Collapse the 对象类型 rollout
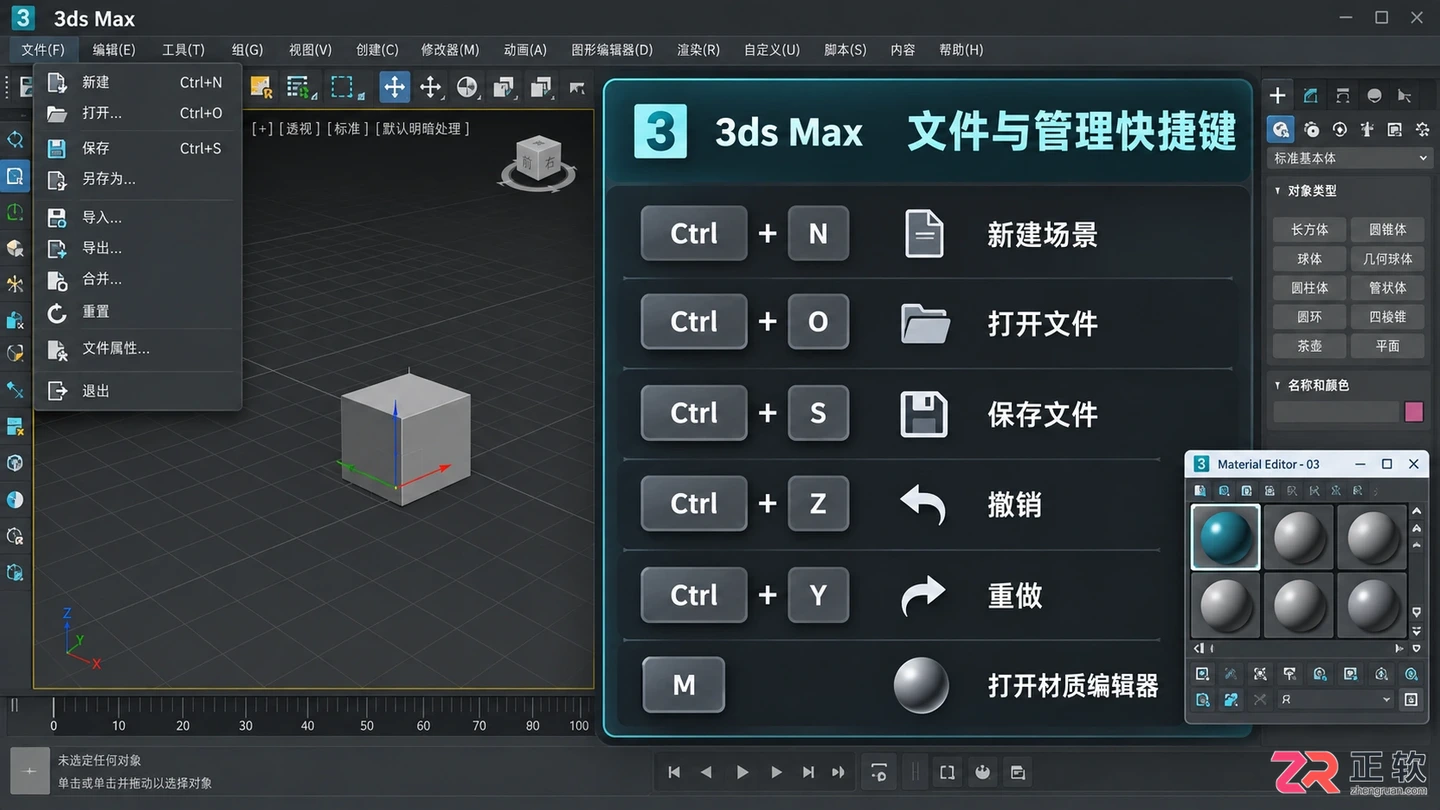1440x810 pixels. 1278,191
